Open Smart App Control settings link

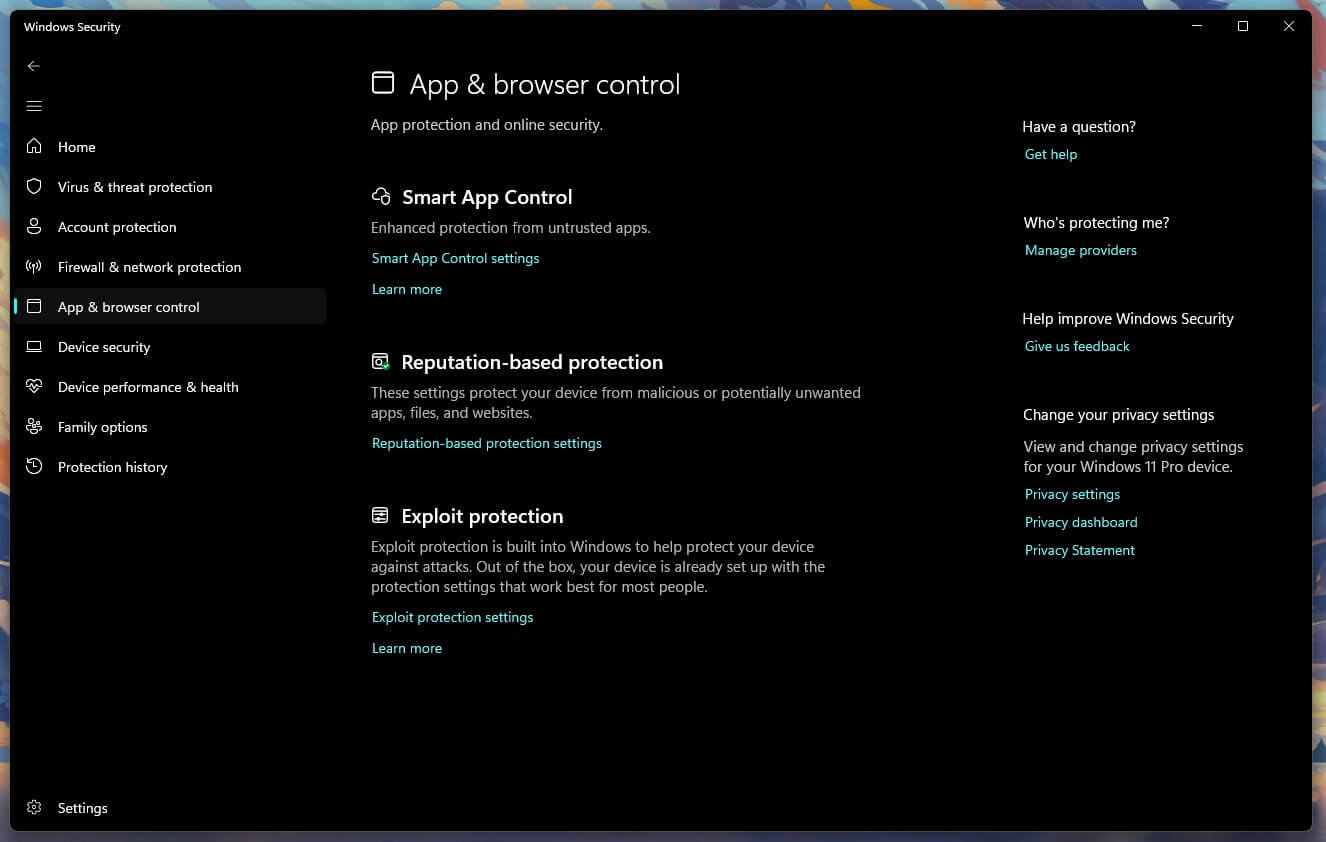click(x=456, y=258)
